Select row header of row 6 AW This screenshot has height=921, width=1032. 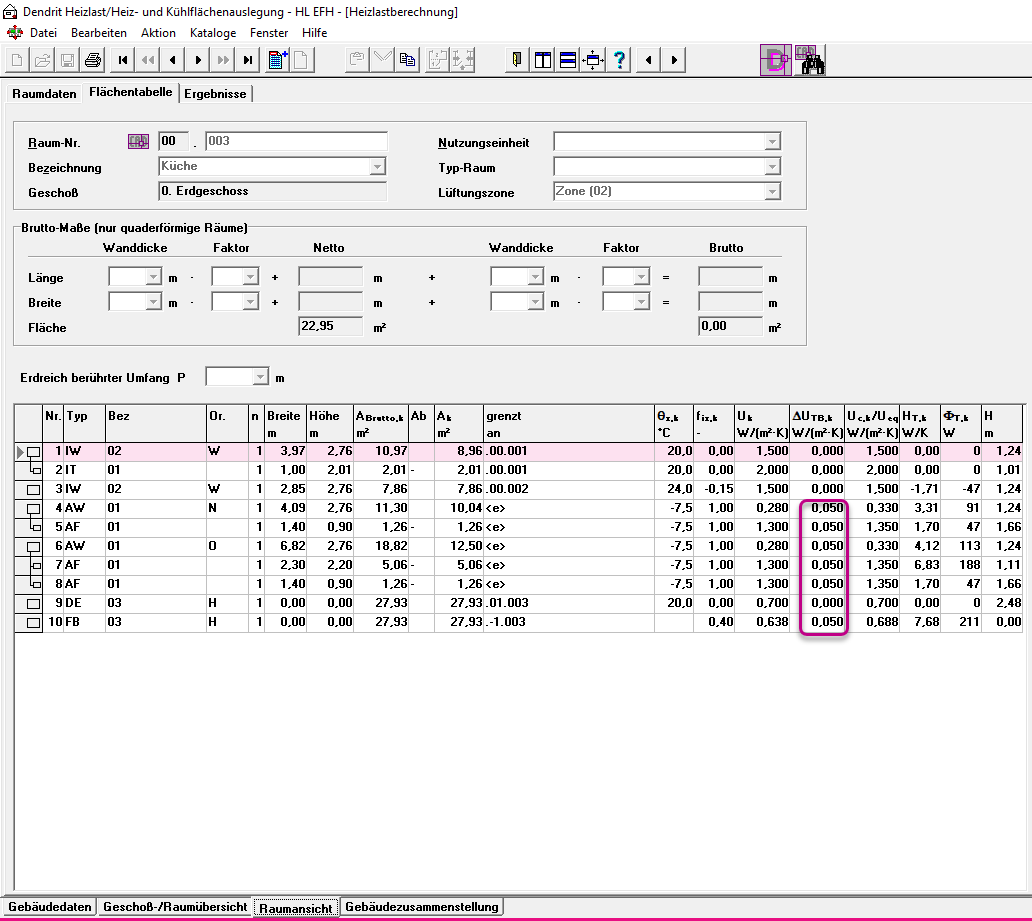pos(29,546)
